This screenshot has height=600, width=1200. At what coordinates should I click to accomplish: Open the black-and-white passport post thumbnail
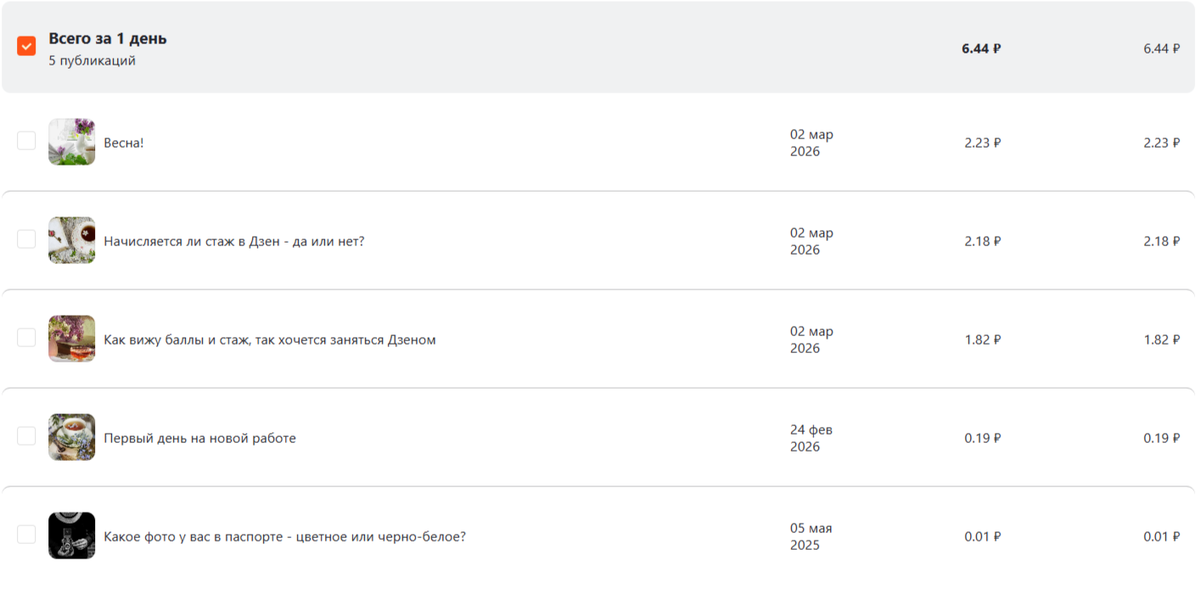[72, 536]
